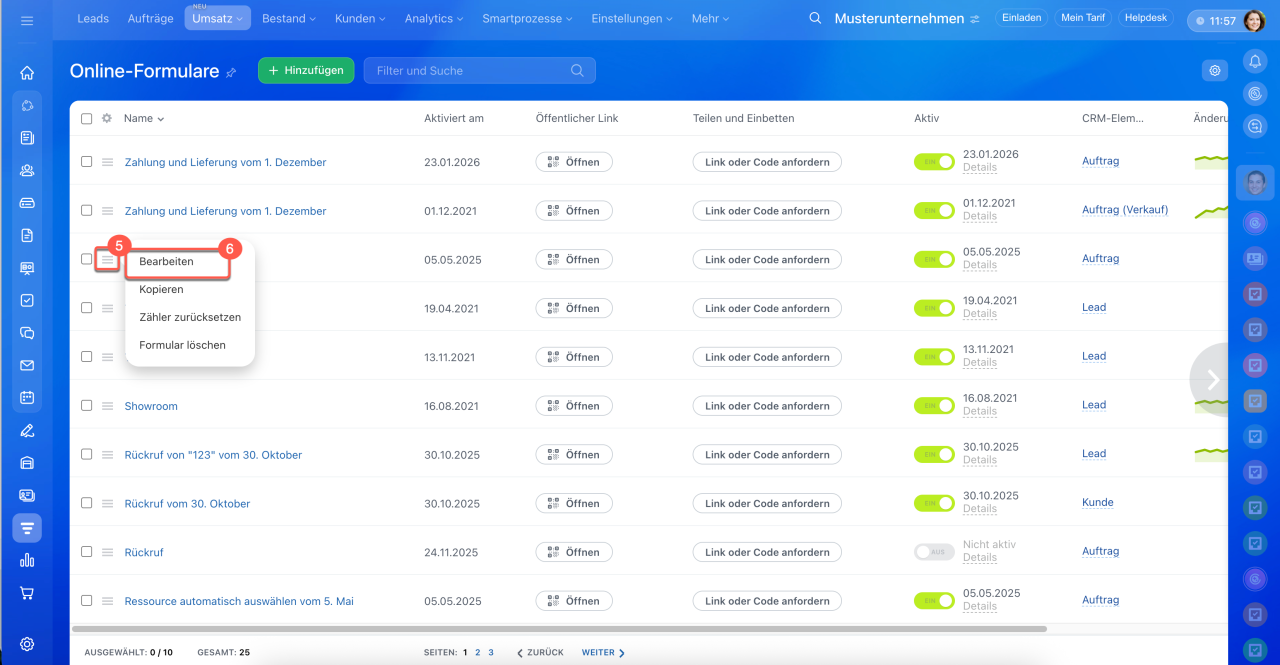This screenshot has height=665, width=1280.
Task: Open the mail envelope icon in sidebar
Action: click(27, 365)
